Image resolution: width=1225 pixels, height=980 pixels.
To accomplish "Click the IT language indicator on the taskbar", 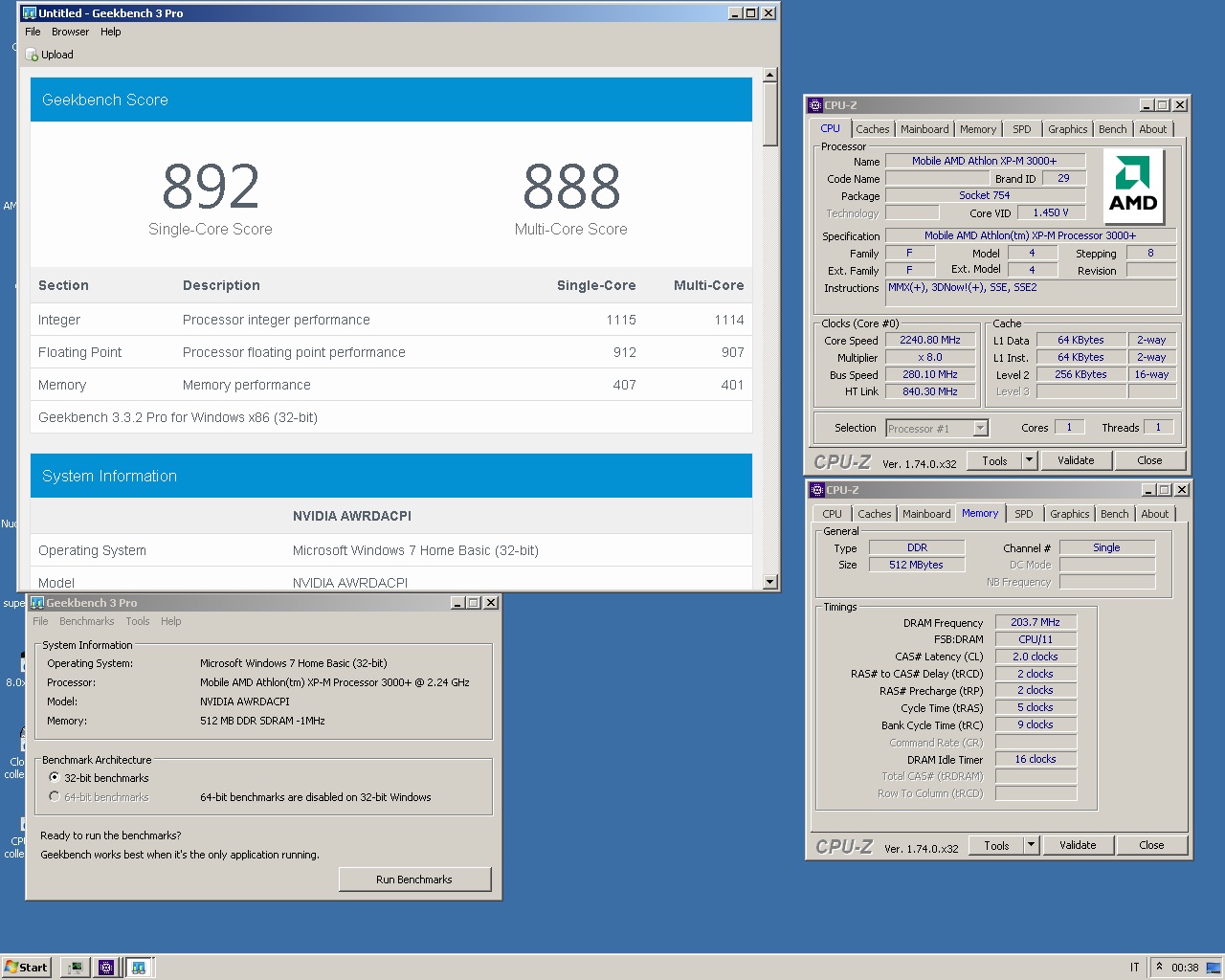I will tap(1135, 968).
